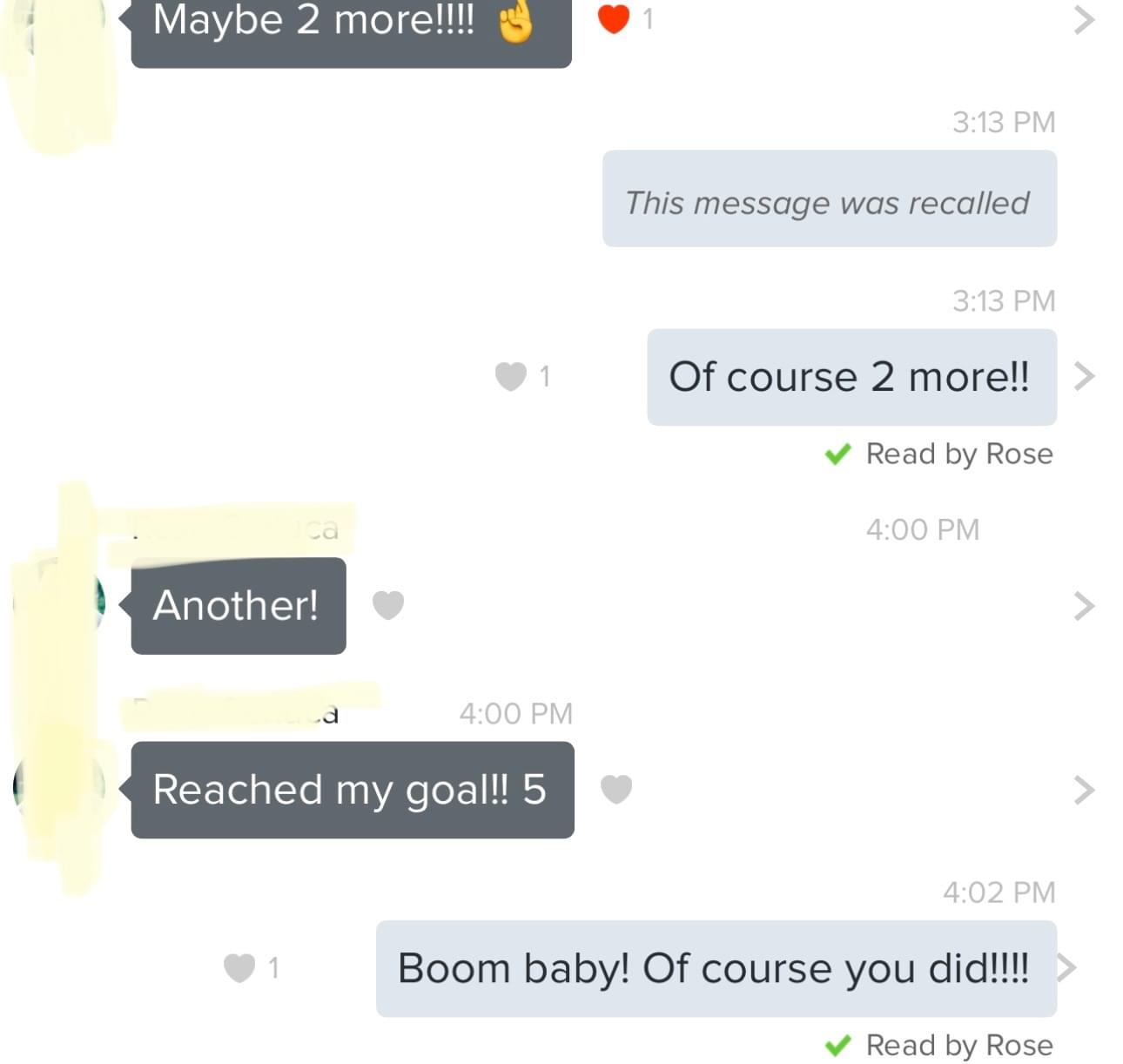Like the 'Reached my goal!! 5' message

click(x=616, y=789)
